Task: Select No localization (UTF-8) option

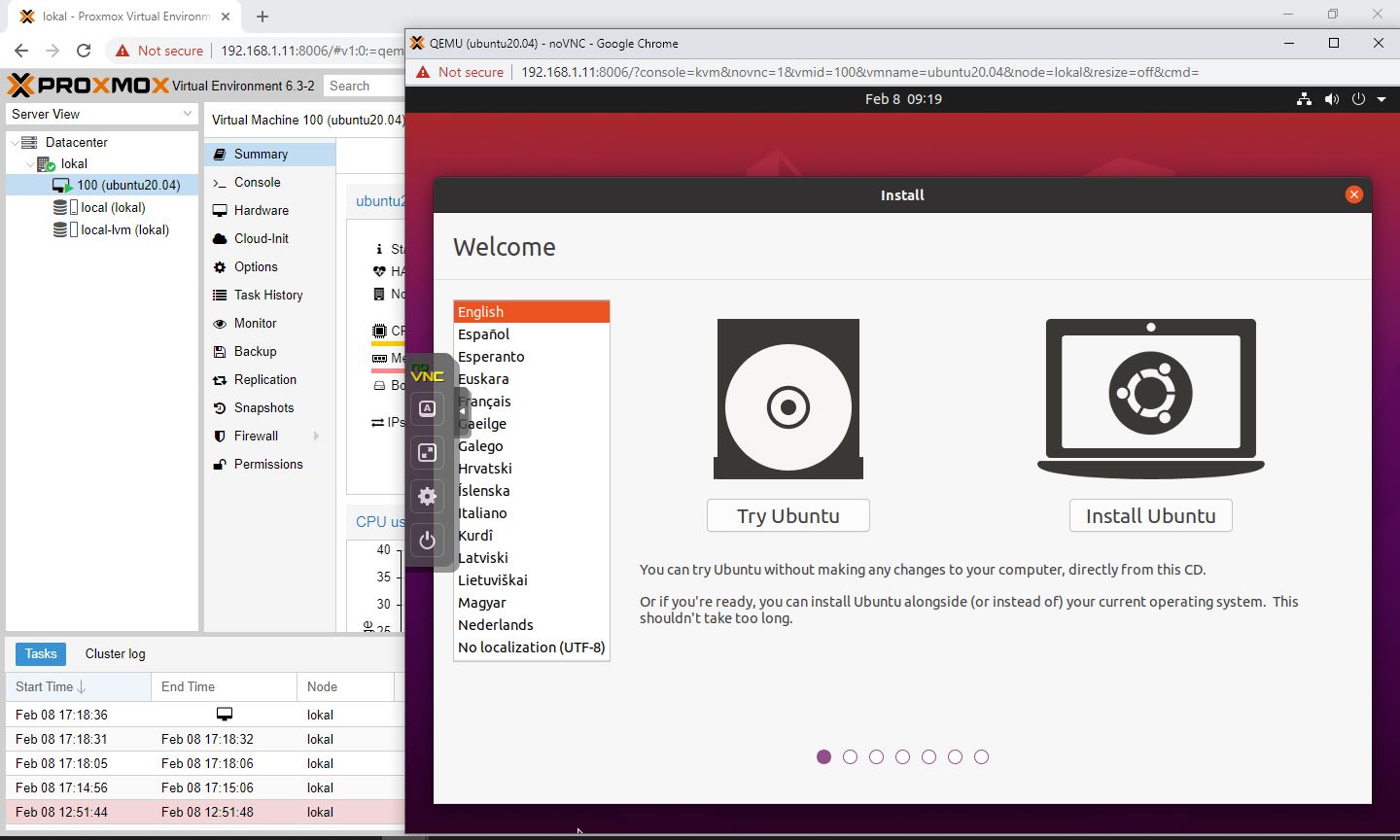Action: tap(532, 647)
